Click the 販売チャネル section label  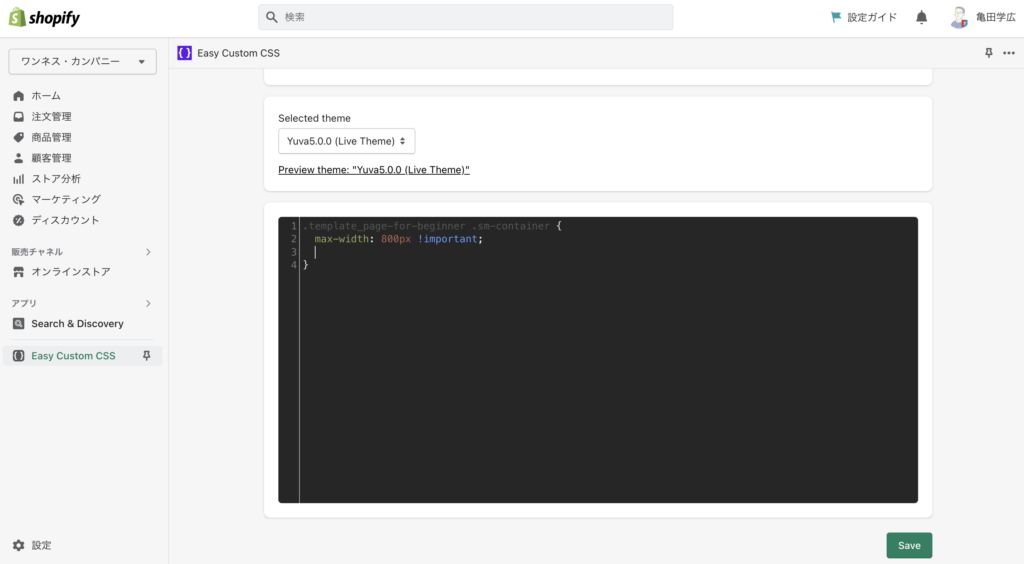(x=37, y=252)
